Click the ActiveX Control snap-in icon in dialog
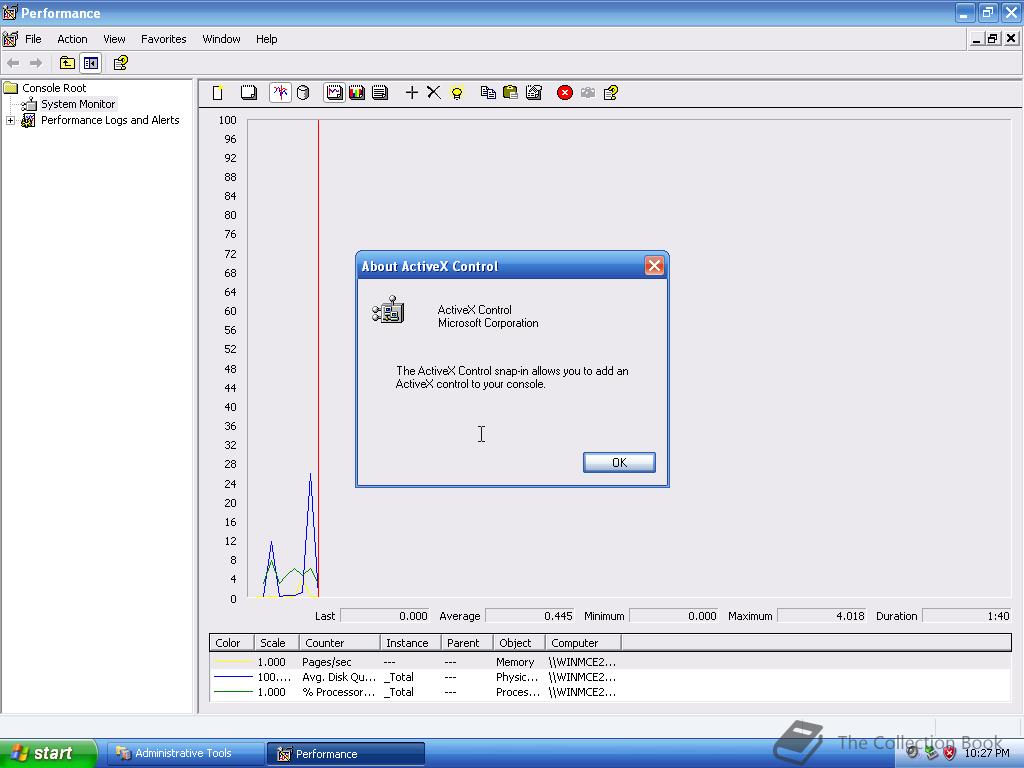 click(x=389, y=310)
